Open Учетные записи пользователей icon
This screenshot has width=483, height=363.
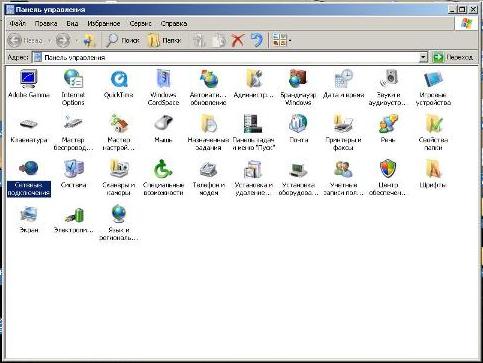[343, 169]
